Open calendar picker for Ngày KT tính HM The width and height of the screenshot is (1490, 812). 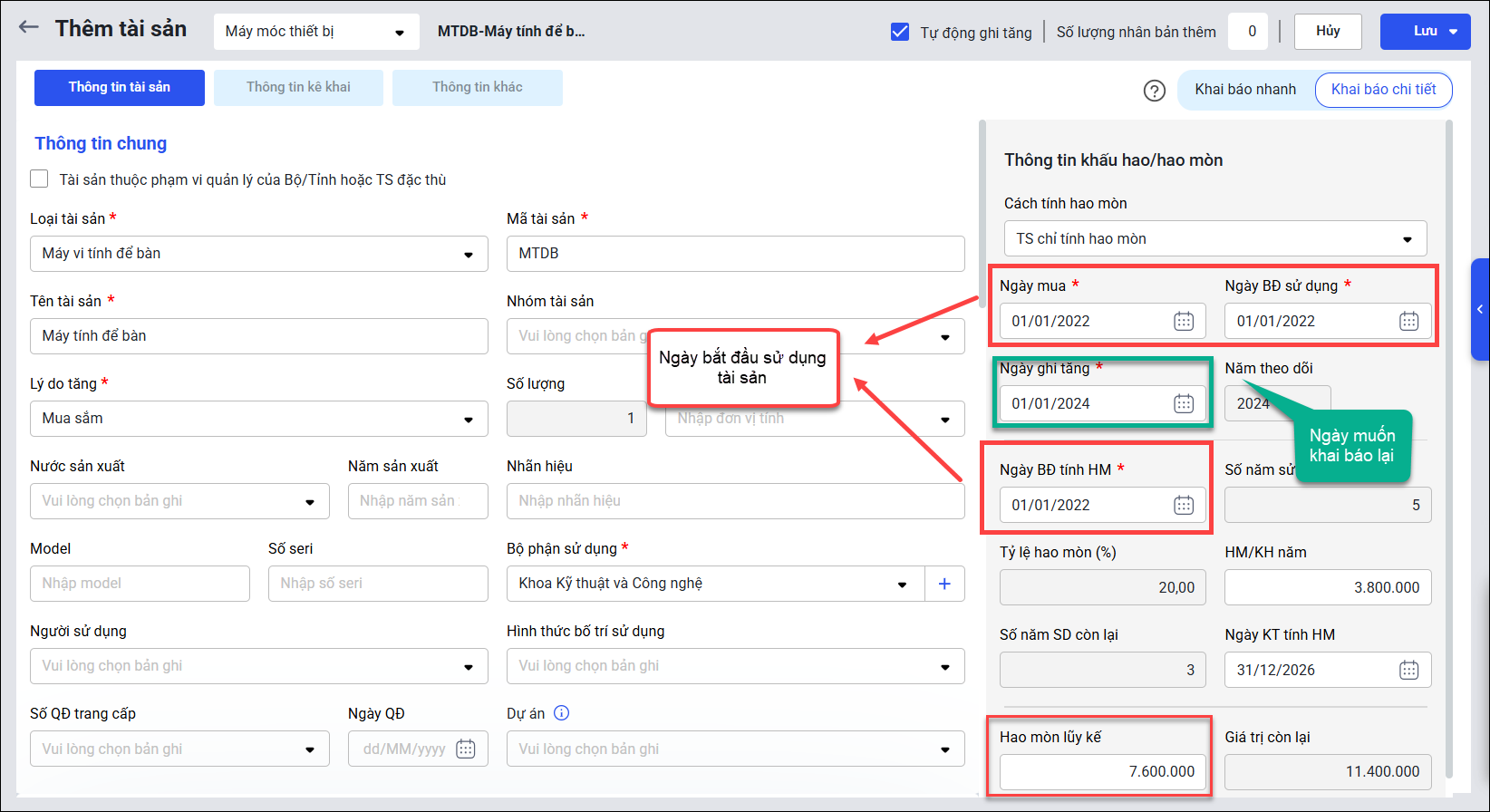coord(1408,670)
